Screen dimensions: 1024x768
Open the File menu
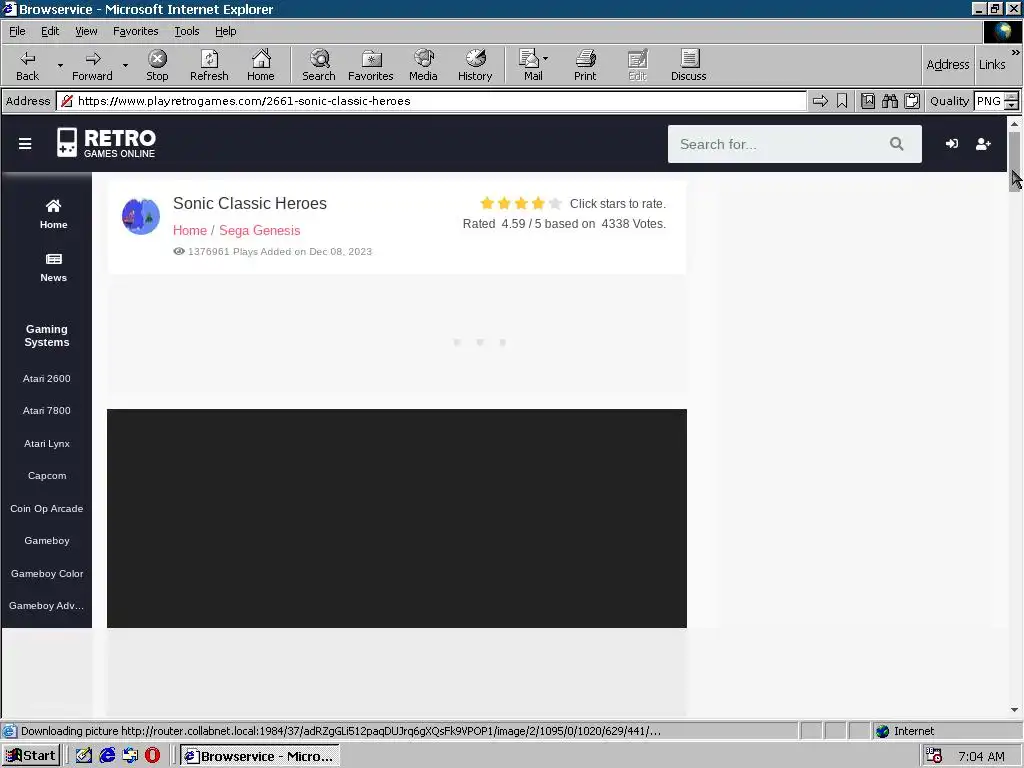[17, 31]
